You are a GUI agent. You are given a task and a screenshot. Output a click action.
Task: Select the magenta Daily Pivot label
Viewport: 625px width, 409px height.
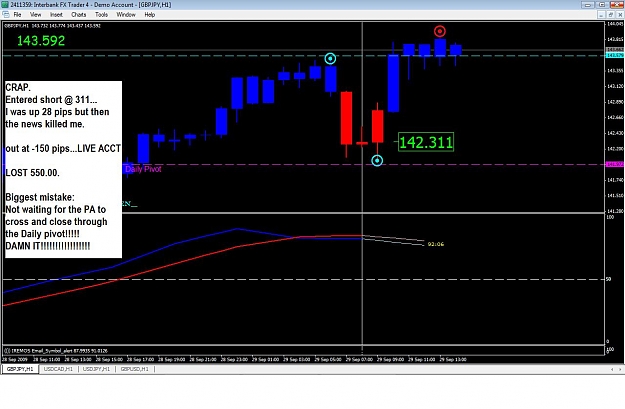[143, 169]
